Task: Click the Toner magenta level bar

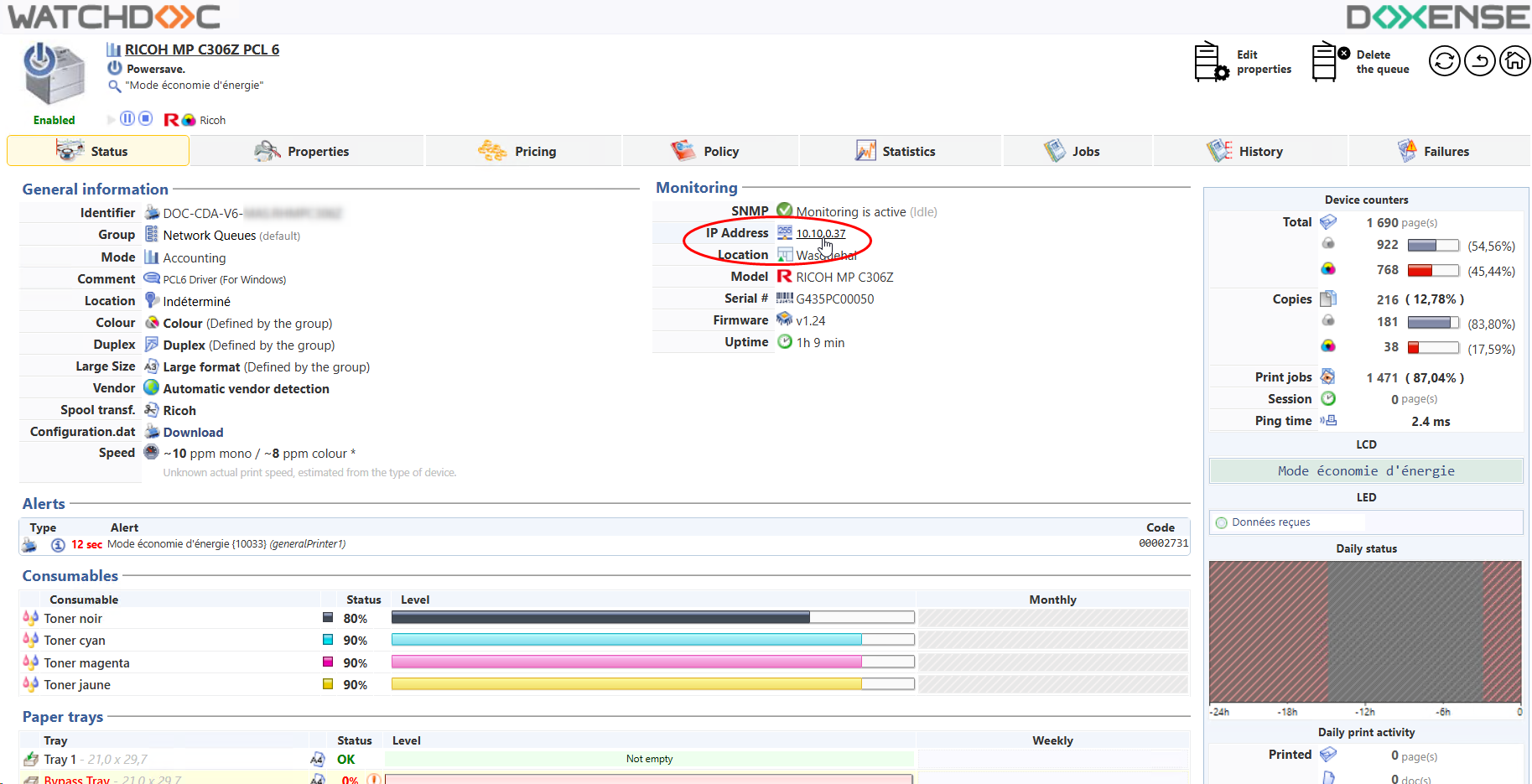Action: 652,662
